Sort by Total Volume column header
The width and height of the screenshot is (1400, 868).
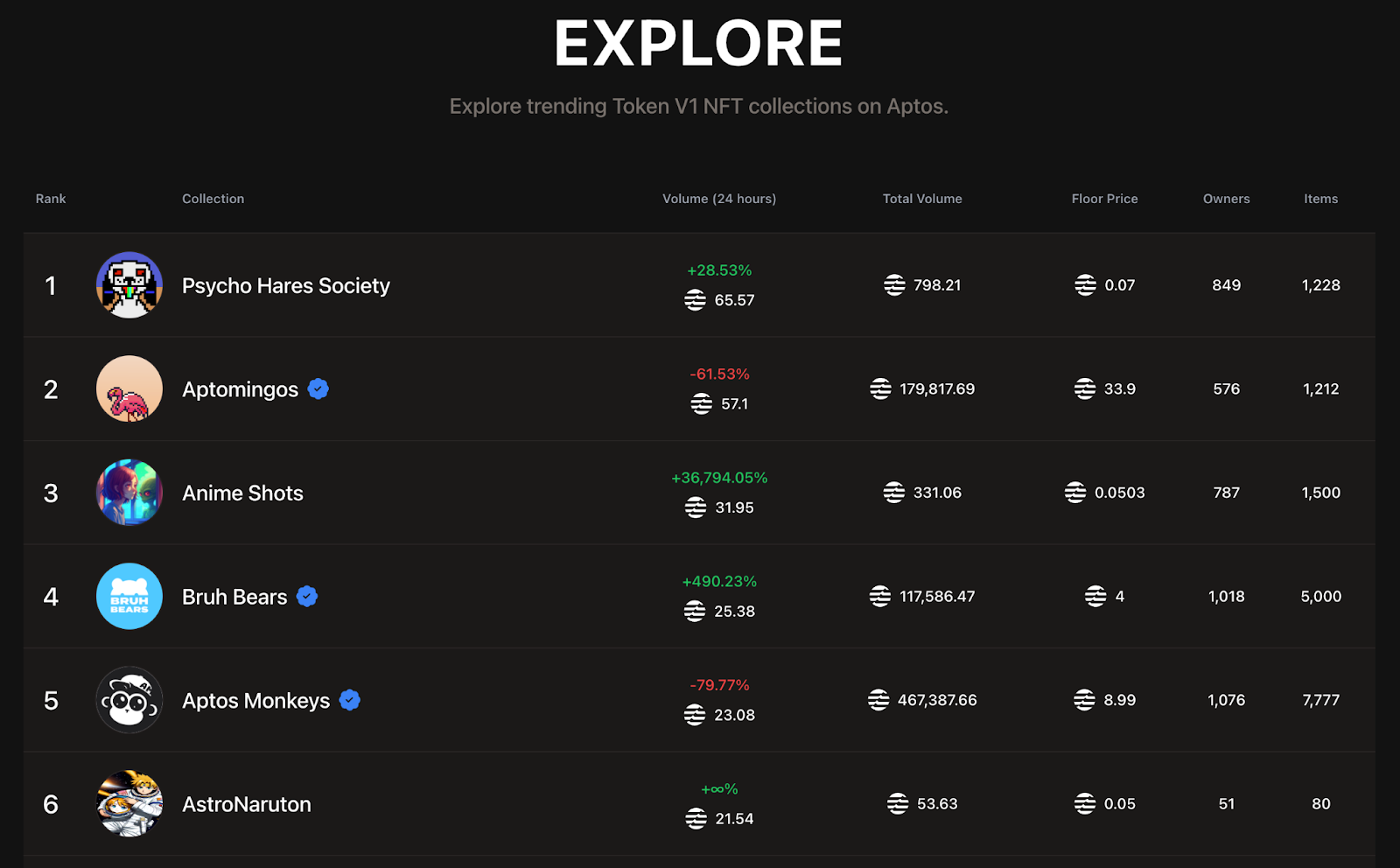coord(922,199)
